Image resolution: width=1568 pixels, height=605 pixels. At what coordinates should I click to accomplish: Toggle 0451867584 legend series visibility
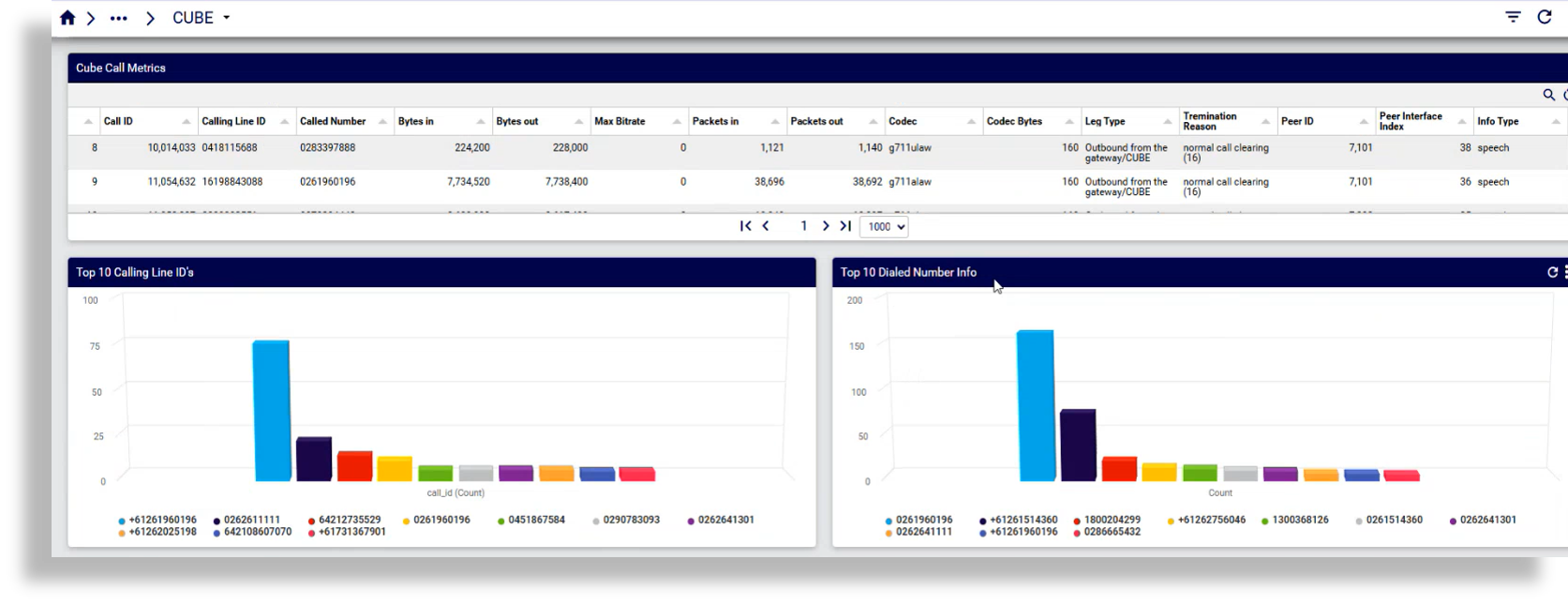coord(535,520)
